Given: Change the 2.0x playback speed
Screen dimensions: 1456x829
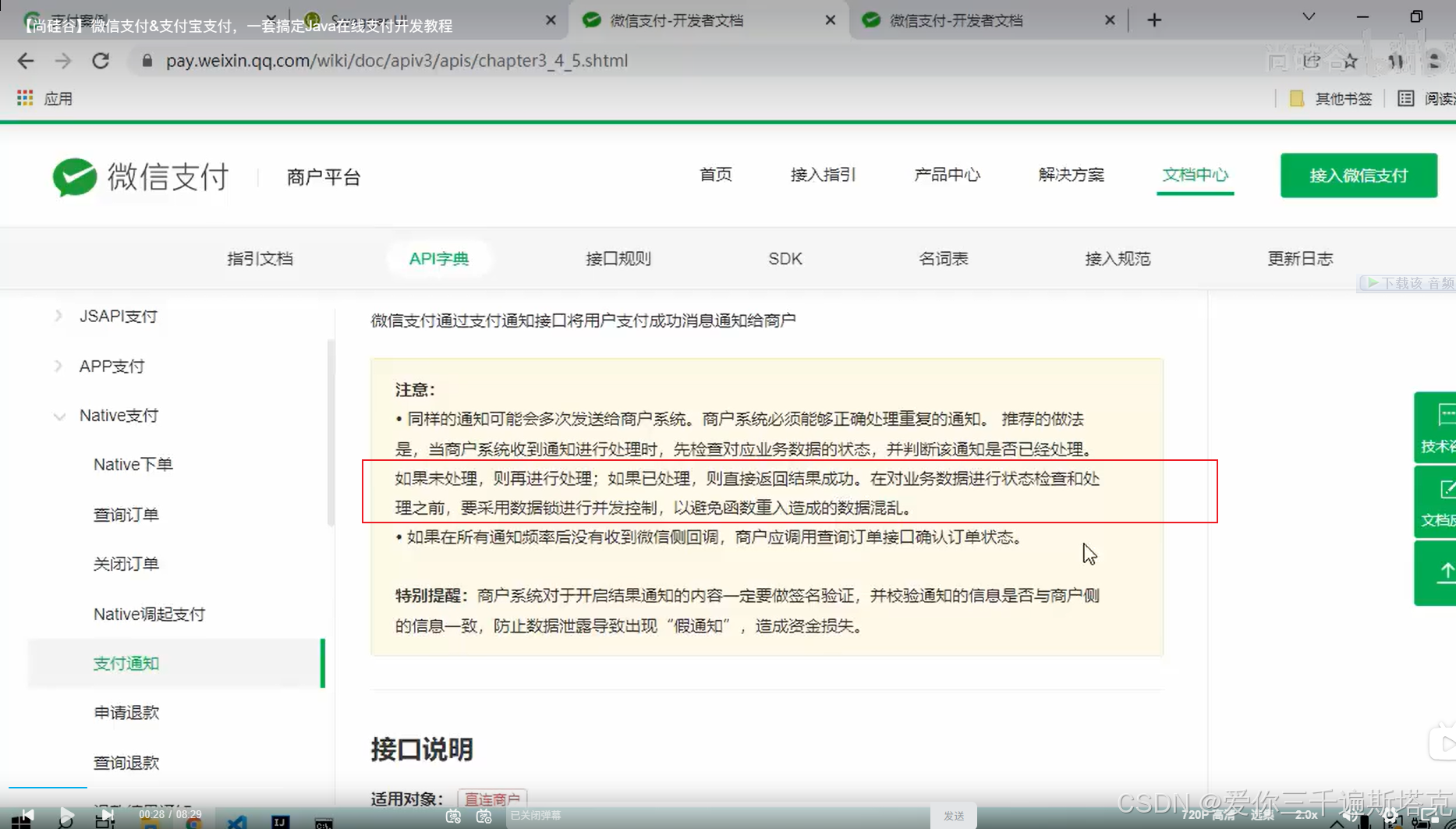Looking at the screenshot, I should [1306, 815].
